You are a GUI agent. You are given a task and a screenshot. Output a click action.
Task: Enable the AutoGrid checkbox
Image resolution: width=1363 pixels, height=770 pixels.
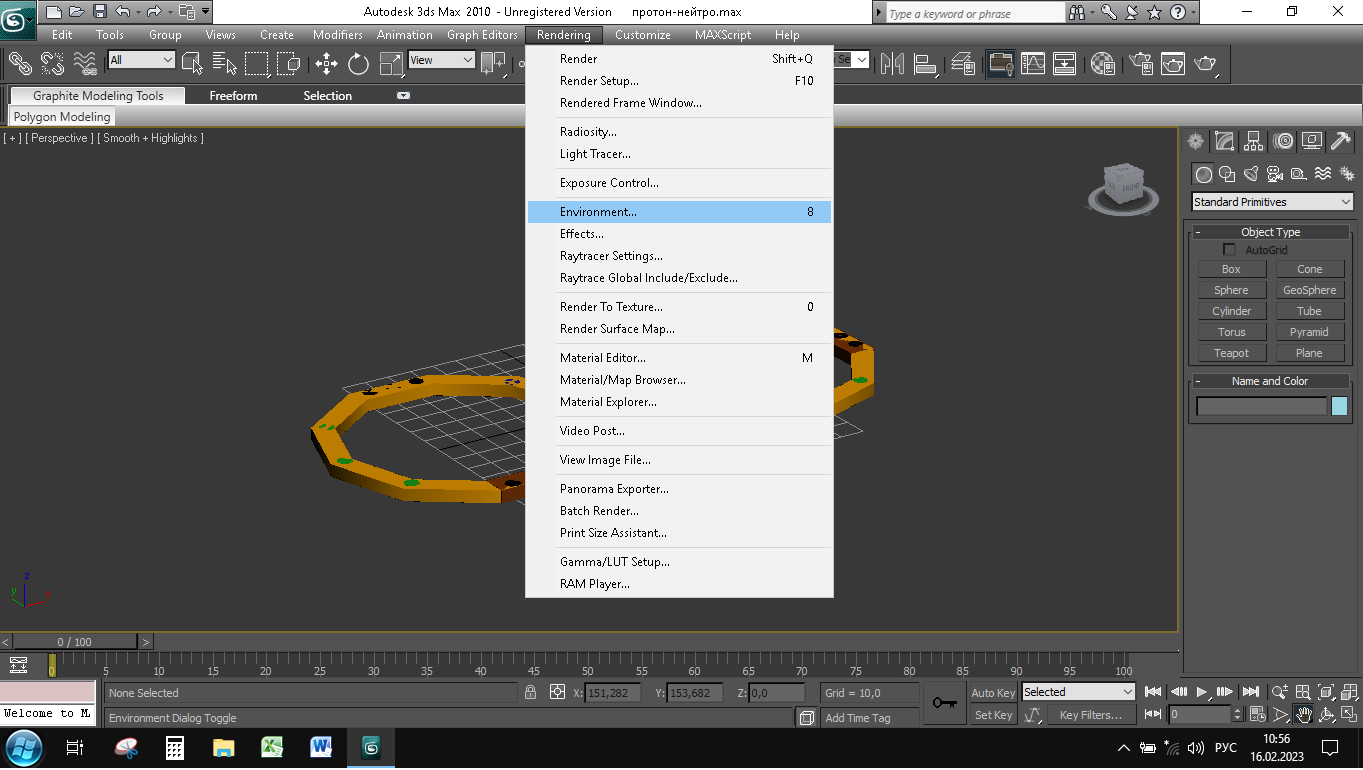[x=1229, y=250]
